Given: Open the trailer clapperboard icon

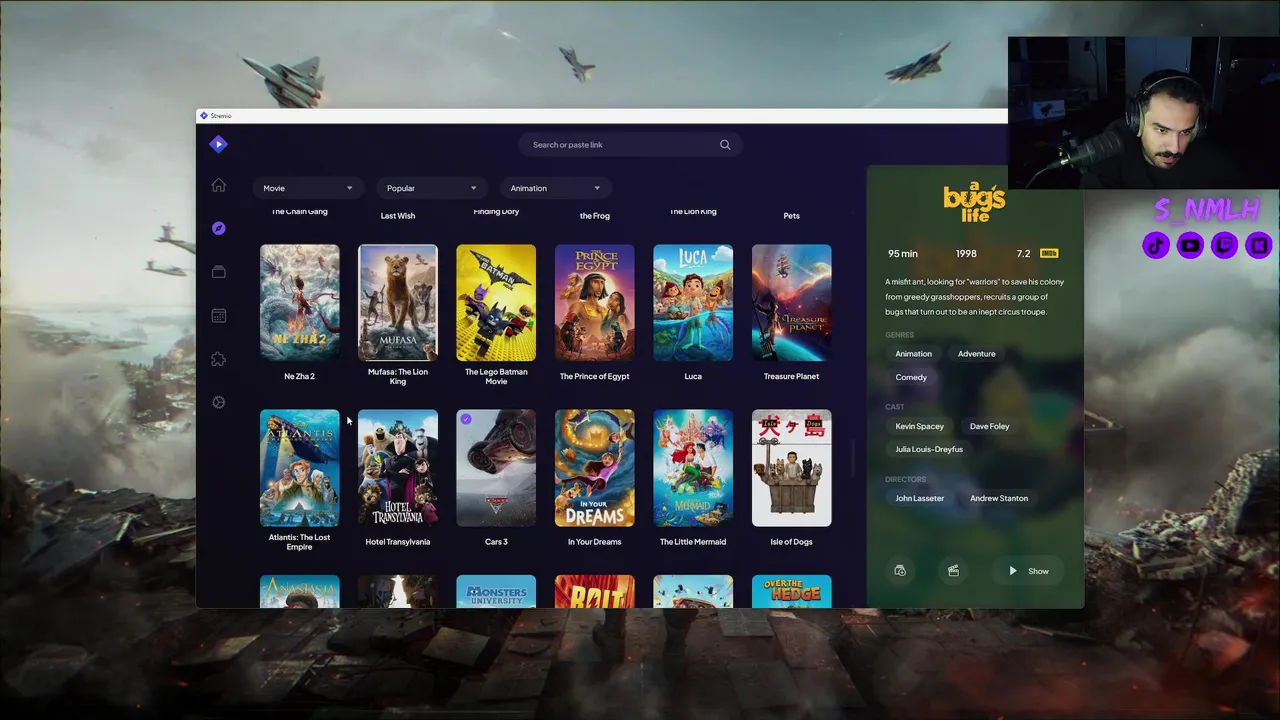Looking at the screenshot, I should [x=953, y=571].
